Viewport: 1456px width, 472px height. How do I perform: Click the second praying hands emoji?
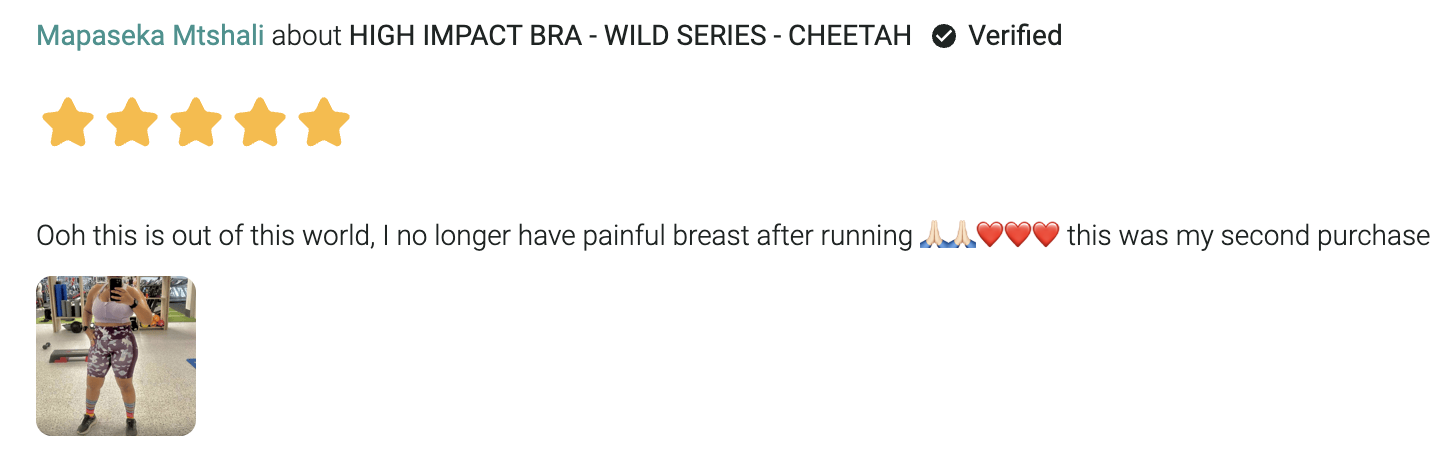tap(960, 236)
